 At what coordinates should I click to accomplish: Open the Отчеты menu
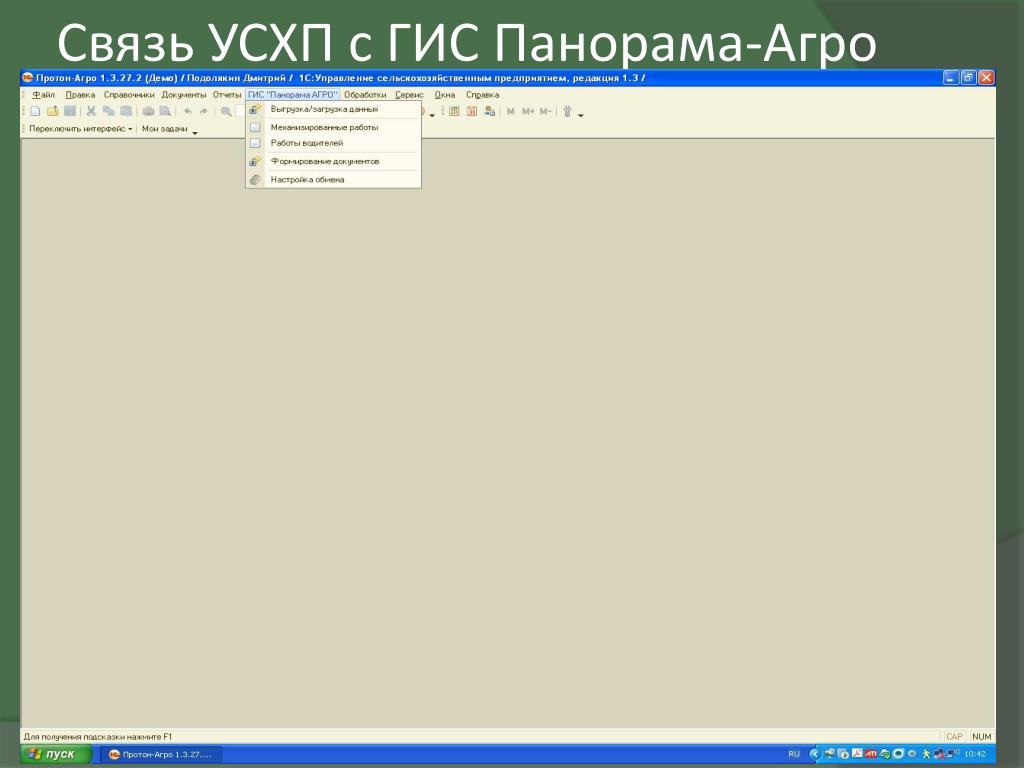(x=227, y=95)
